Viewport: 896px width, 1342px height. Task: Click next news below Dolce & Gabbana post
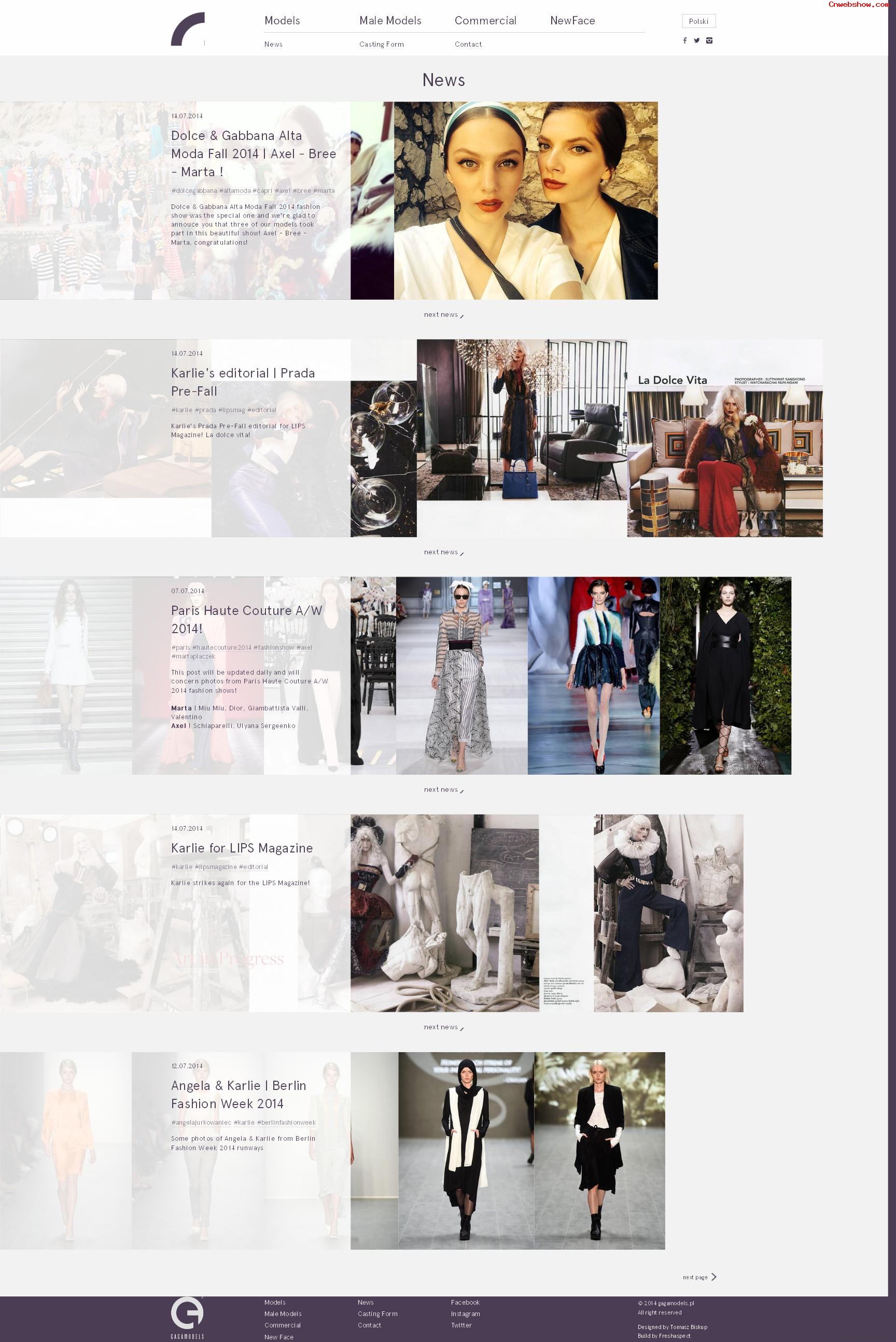click(x=443, y=315)
